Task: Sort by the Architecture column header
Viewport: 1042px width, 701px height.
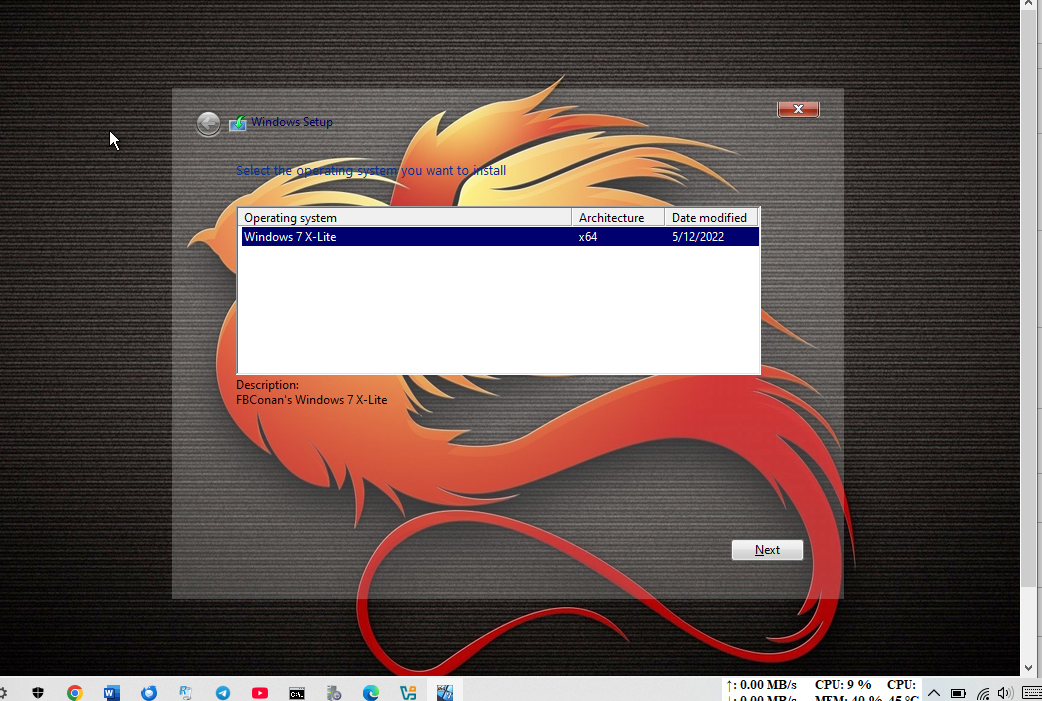Action: 617,217
